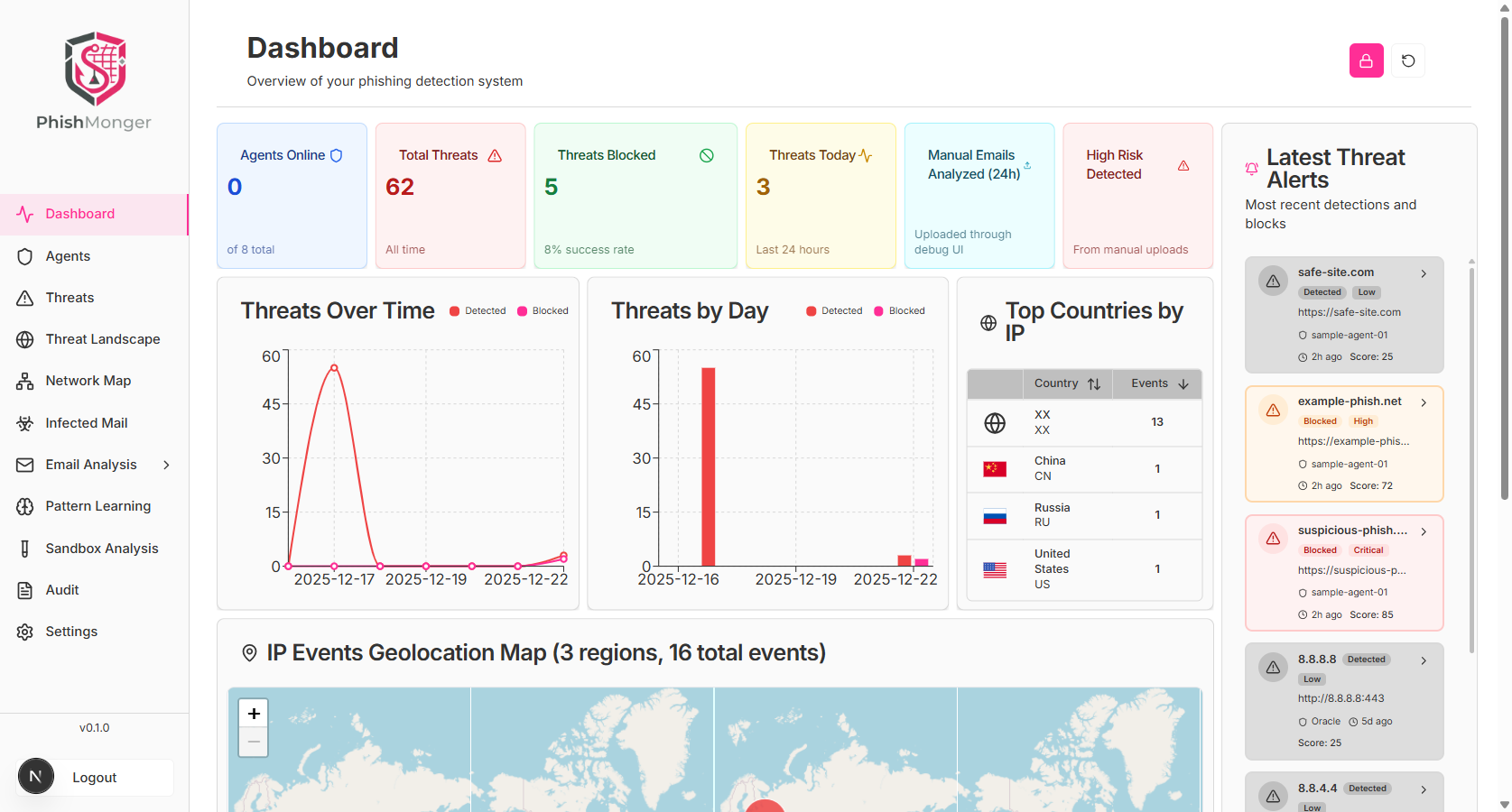This screenshot has height=812, width=1512.
Task: Click the pink lock icon button
Action: coord(1366,60)
